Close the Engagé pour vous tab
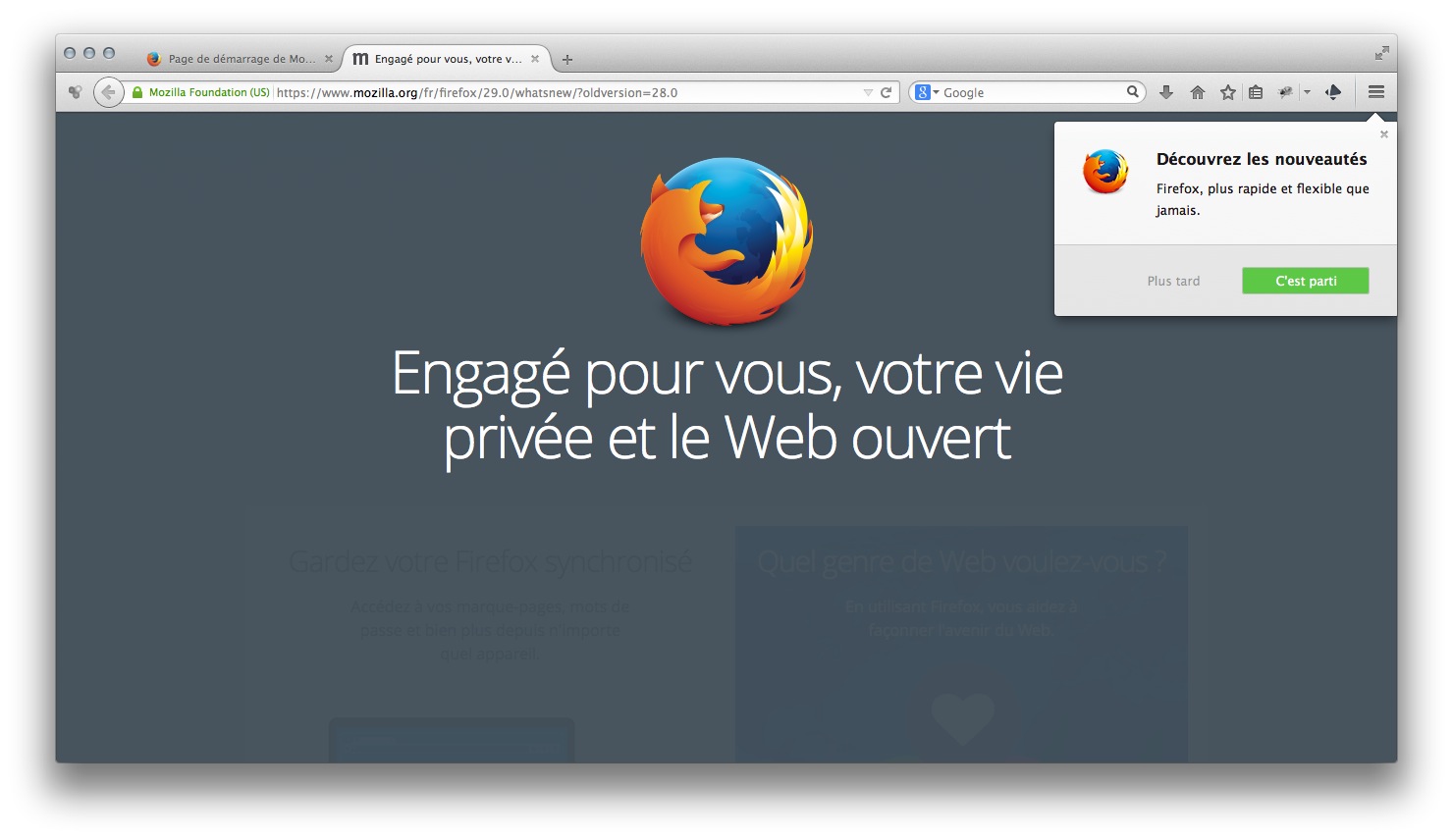The width and height of the screenshot is (1453, 840). tap(535, 59)
